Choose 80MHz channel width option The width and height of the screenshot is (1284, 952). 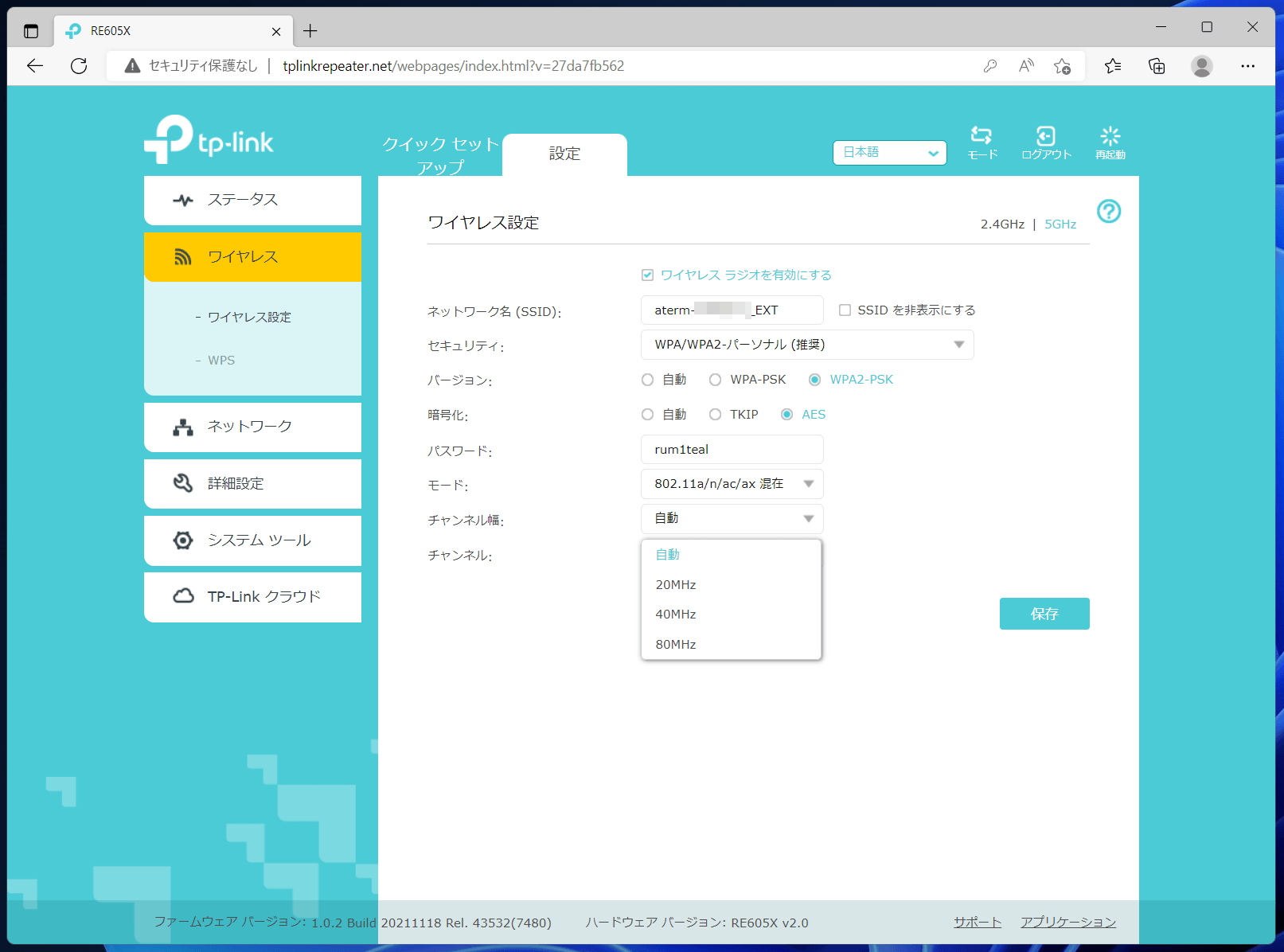(x=731, y=645)
